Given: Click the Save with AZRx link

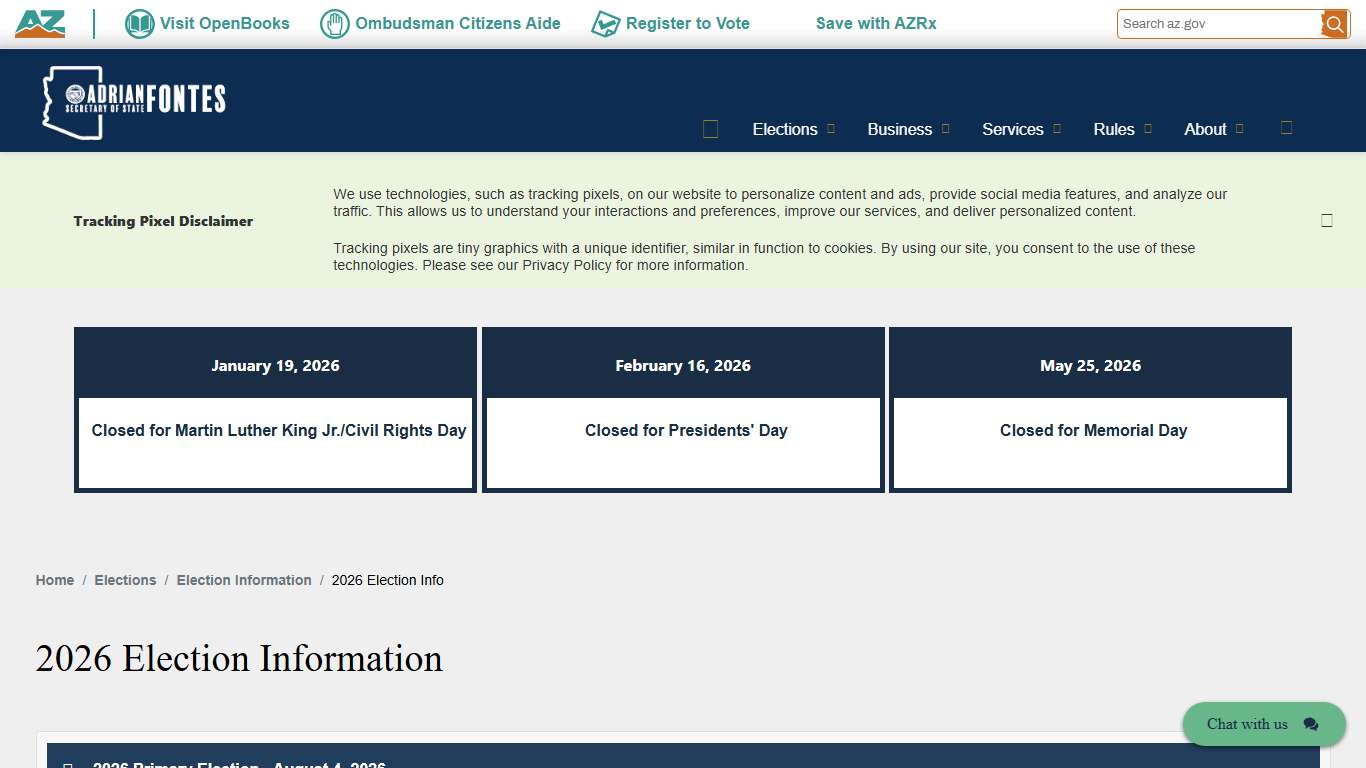Looking at the screenshot, I should [876, 23].
